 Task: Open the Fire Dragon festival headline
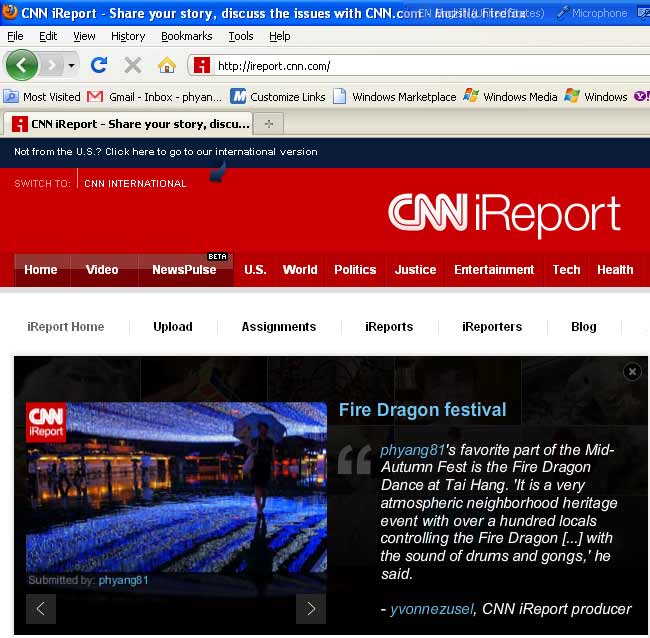[423, 410]
